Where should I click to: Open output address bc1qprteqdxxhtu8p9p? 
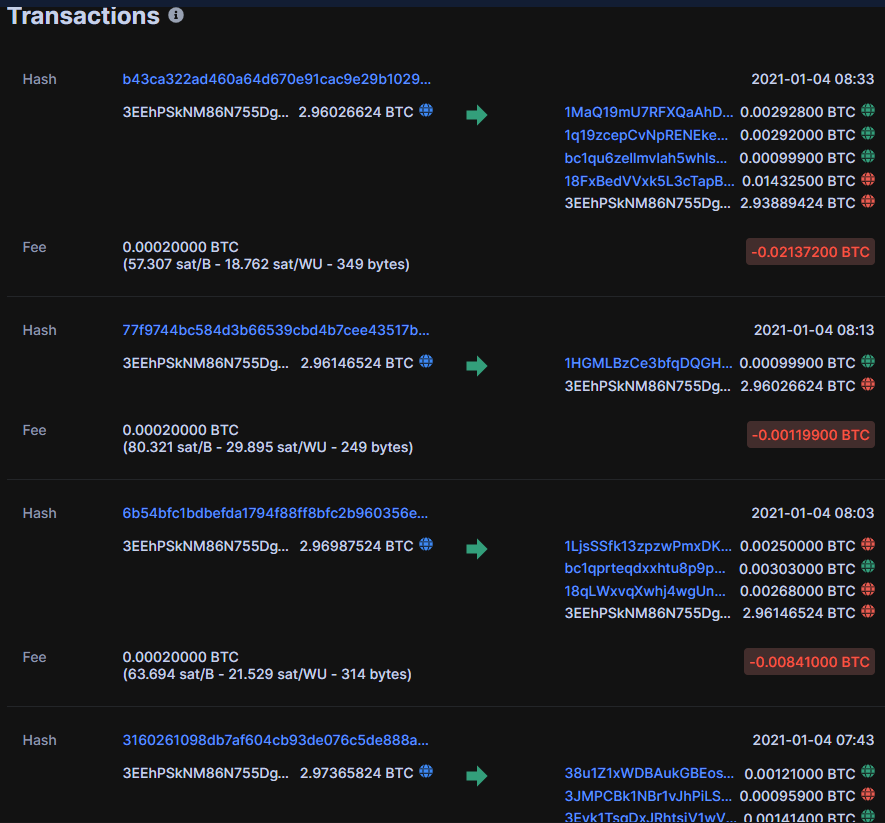(x=645, y=568)
